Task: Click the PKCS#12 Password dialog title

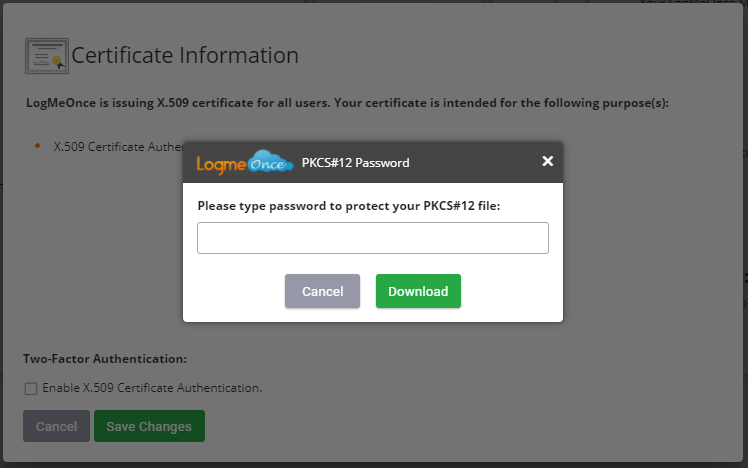Action: click(x=355, y=163)
